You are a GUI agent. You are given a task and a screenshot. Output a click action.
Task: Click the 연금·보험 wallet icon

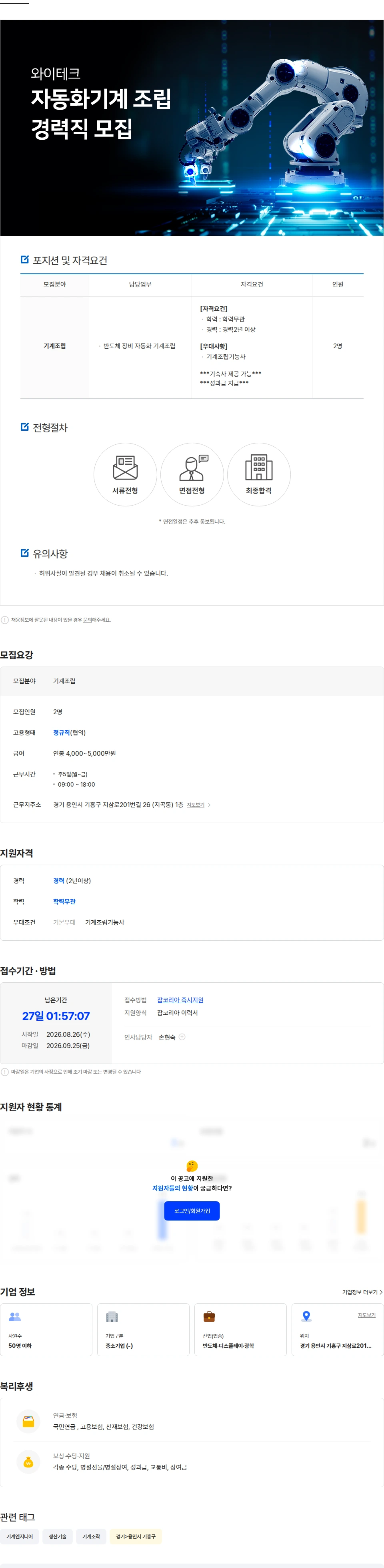28,1421
